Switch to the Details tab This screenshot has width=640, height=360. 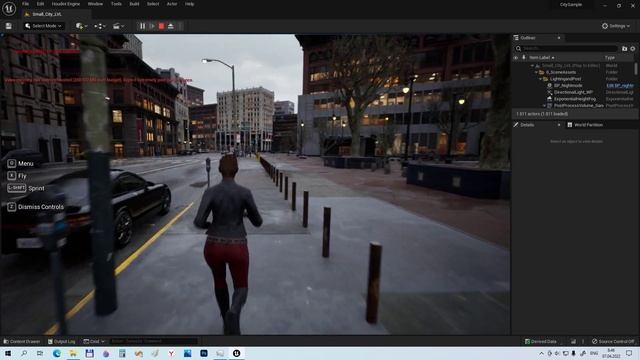(x=527, y=125)
